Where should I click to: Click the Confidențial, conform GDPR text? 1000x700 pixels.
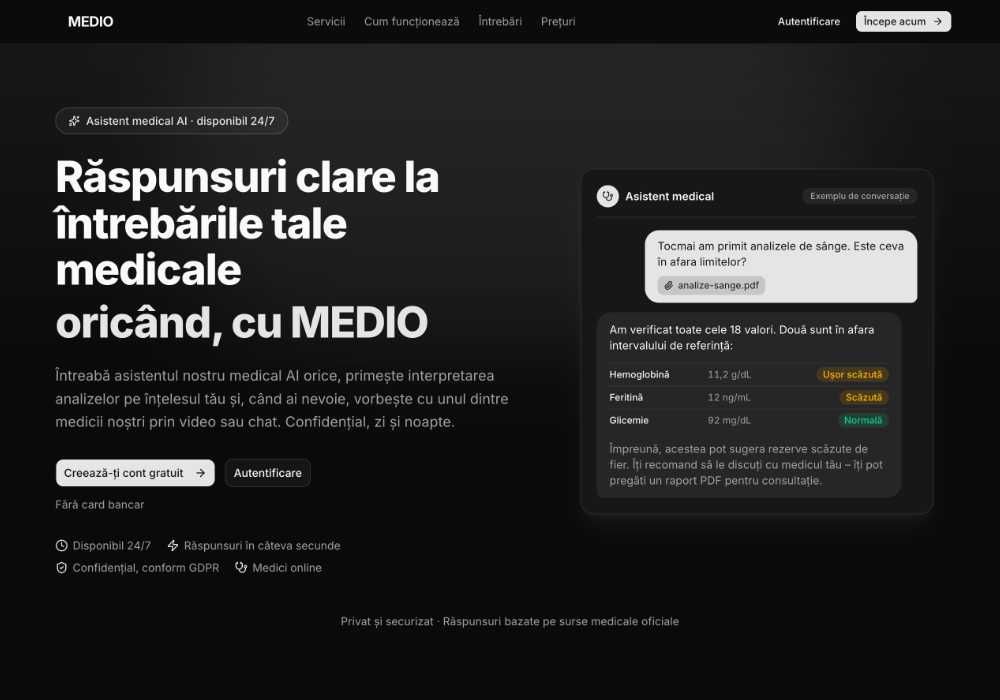(146, 568)
